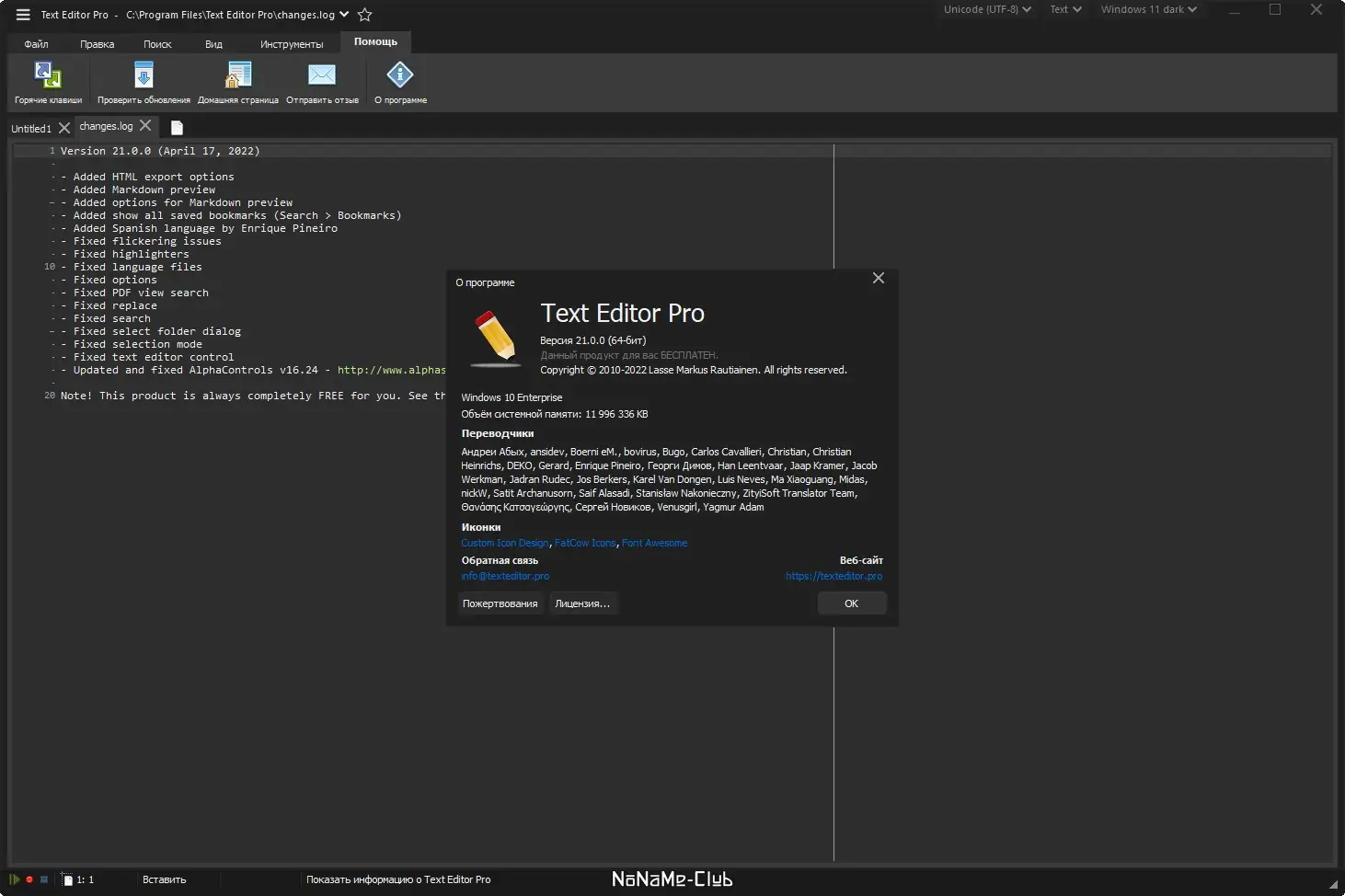1345x896 pixels.
Task: Click the red macro record button
Action: [x=29, y=879]
